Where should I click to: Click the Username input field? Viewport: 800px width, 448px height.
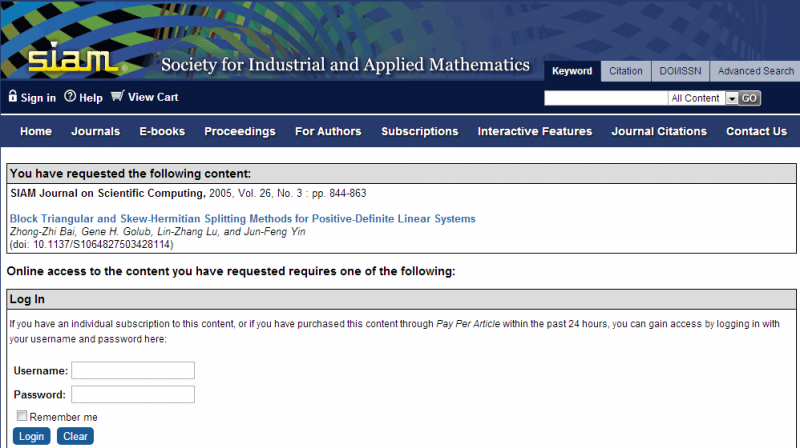(133, 370)
